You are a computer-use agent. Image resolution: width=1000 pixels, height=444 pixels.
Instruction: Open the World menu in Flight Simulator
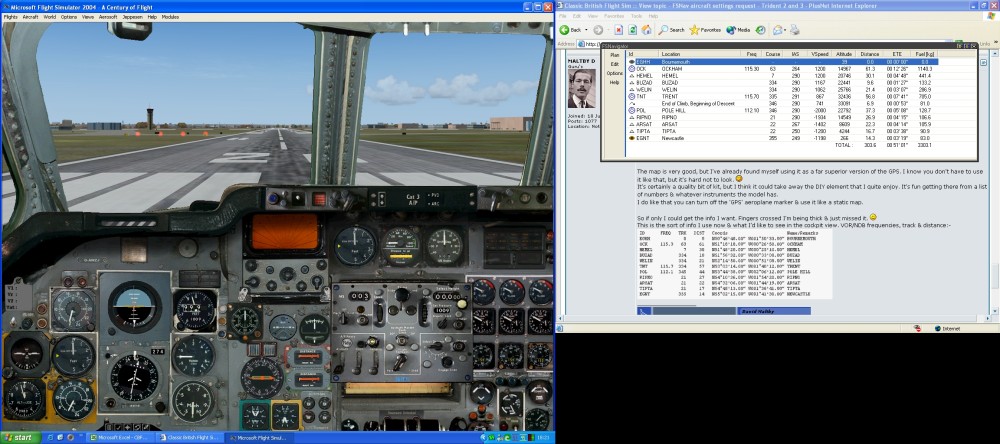pos(50,17)
